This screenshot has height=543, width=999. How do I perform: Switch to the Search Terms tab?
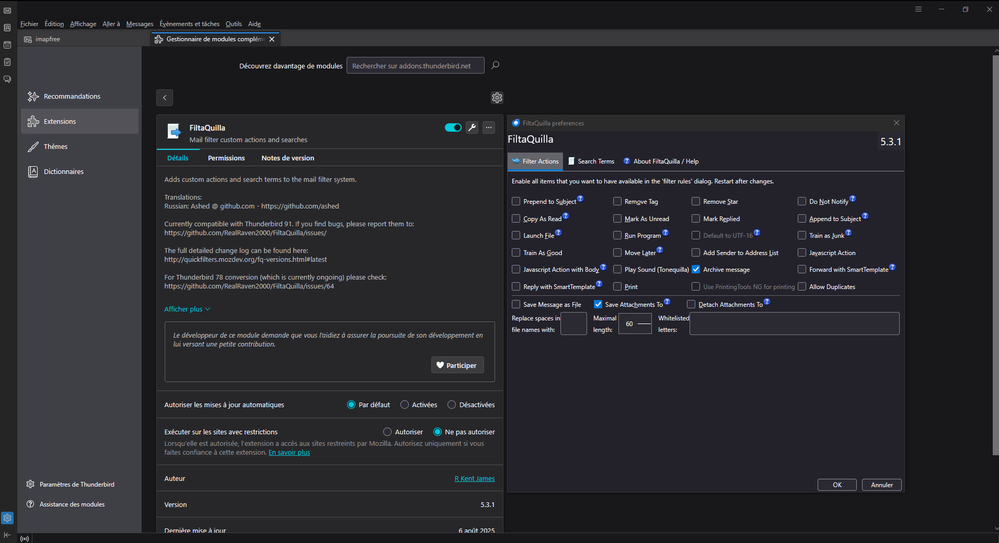pos(591,161)
